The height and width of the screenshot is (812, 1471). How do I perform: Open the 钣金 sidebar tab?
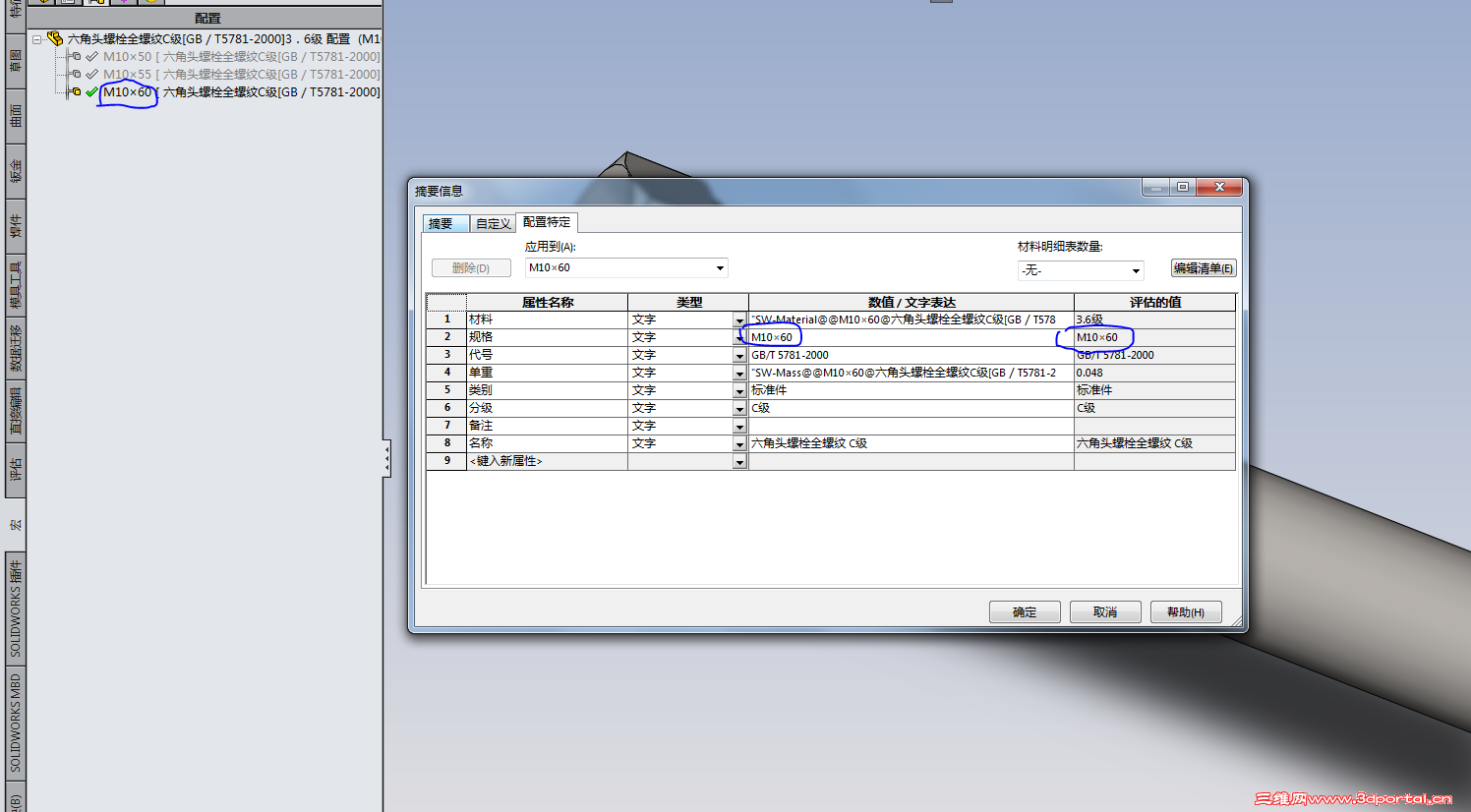15,171
